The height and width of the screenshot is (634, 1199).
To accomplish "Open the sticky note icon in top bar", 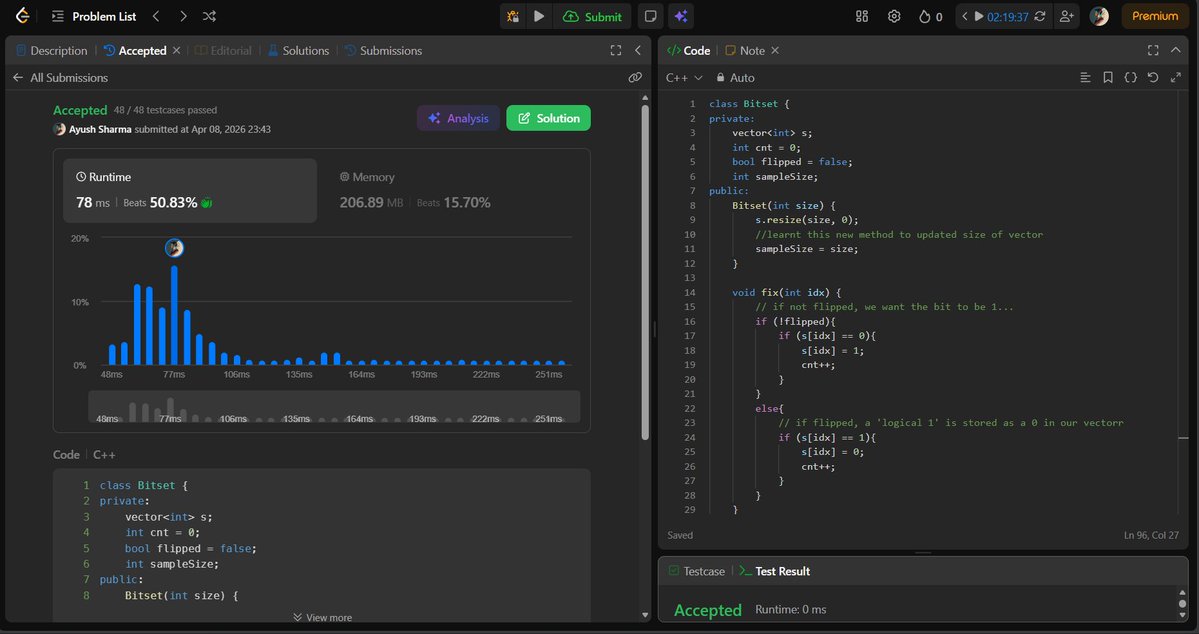I will [x=650, y=16].
